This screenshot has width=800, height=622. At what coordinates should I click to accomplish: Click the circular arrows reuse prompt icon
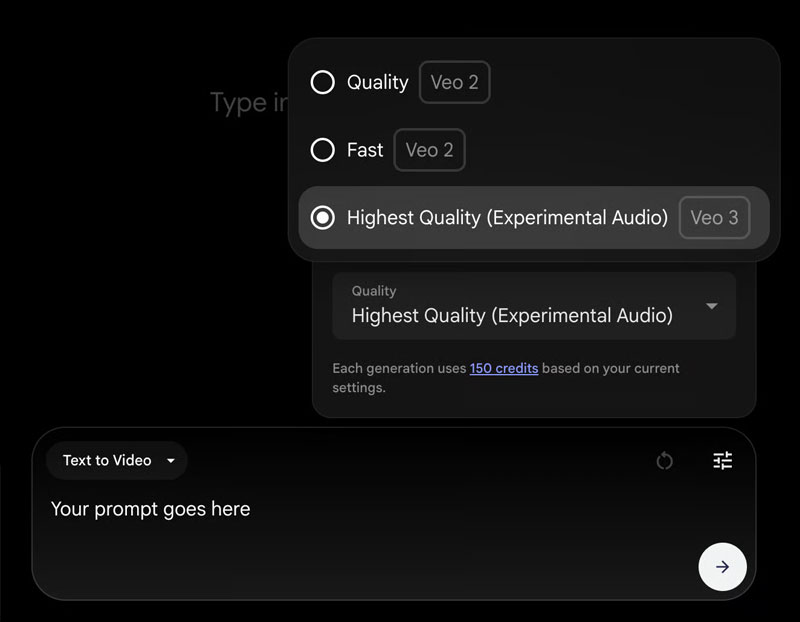tap(664, 461)
